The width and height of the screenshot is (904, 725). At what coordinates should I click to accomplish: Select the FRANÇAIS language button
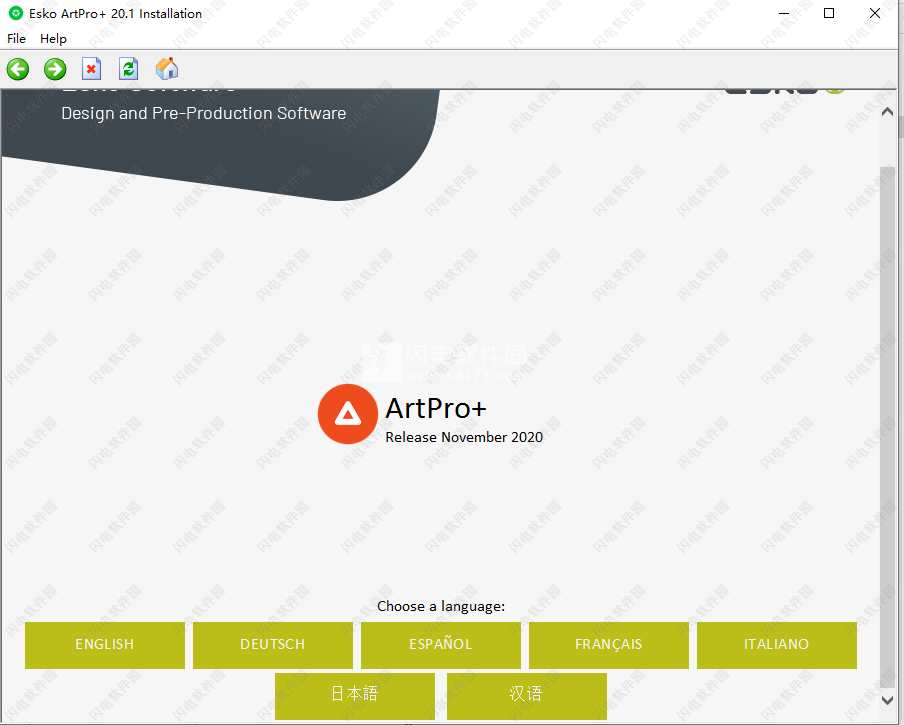pos(609,645)
